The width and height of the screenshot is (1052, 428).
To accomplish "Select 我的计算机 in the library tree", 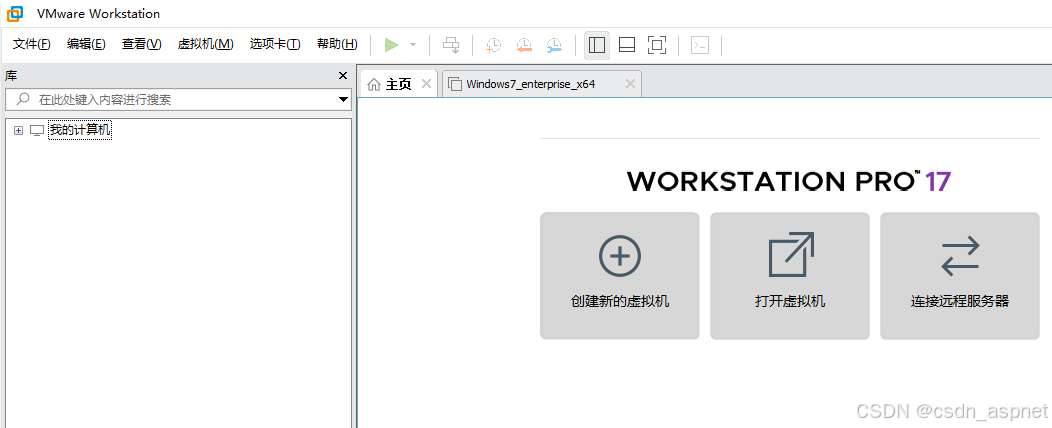I will (x=80, y=130).
